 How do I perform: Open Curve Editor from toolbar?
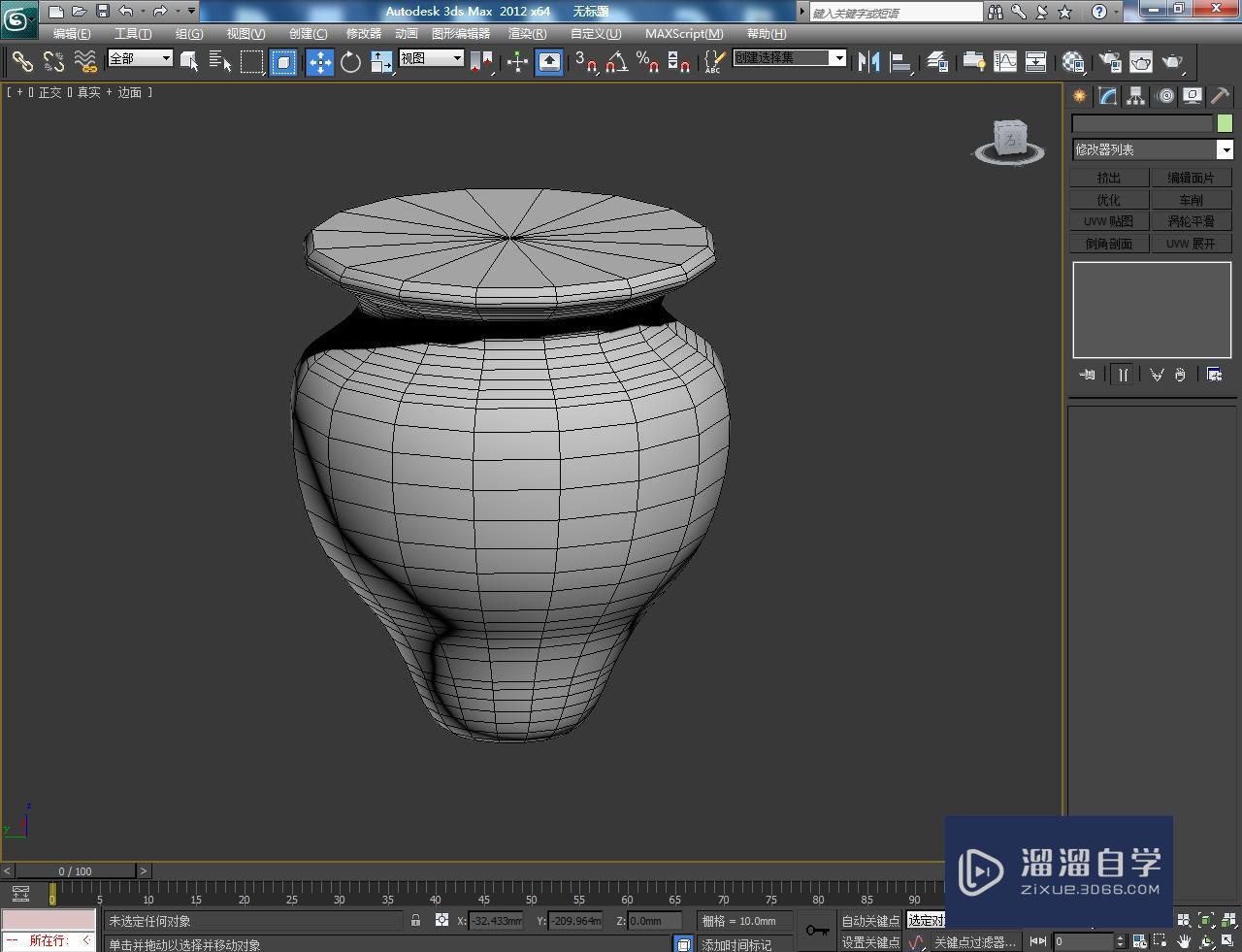tap(1005, 62)
